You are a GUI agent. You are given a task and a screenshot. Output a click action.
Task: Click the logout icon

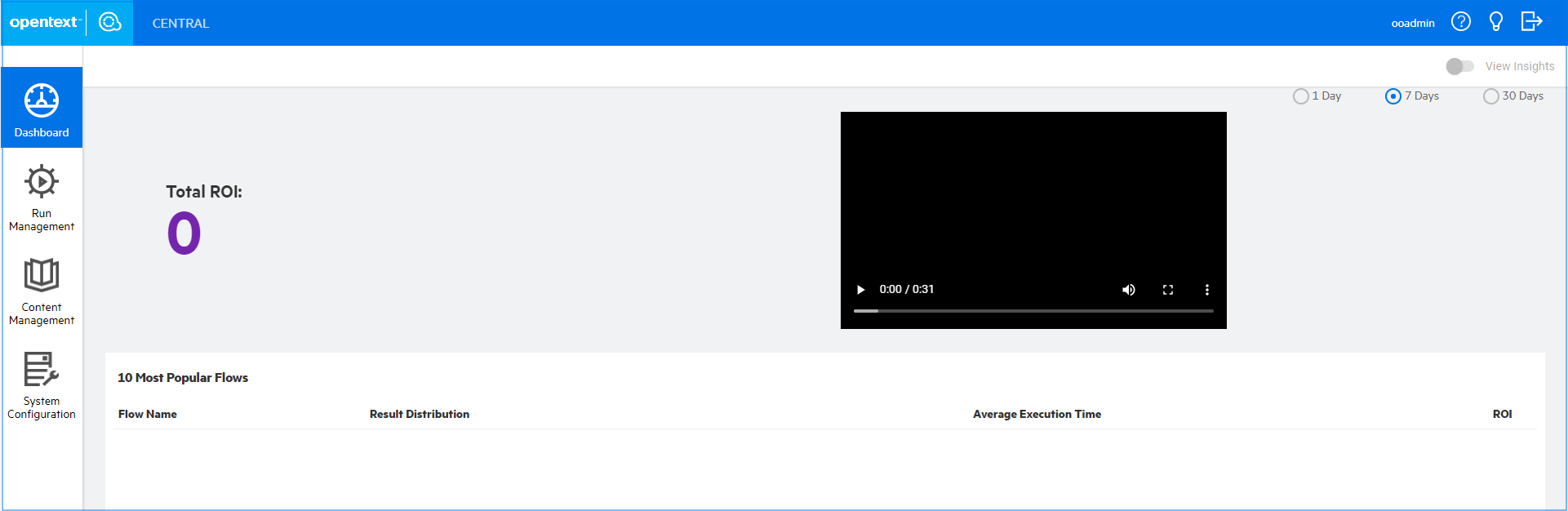1531,22
